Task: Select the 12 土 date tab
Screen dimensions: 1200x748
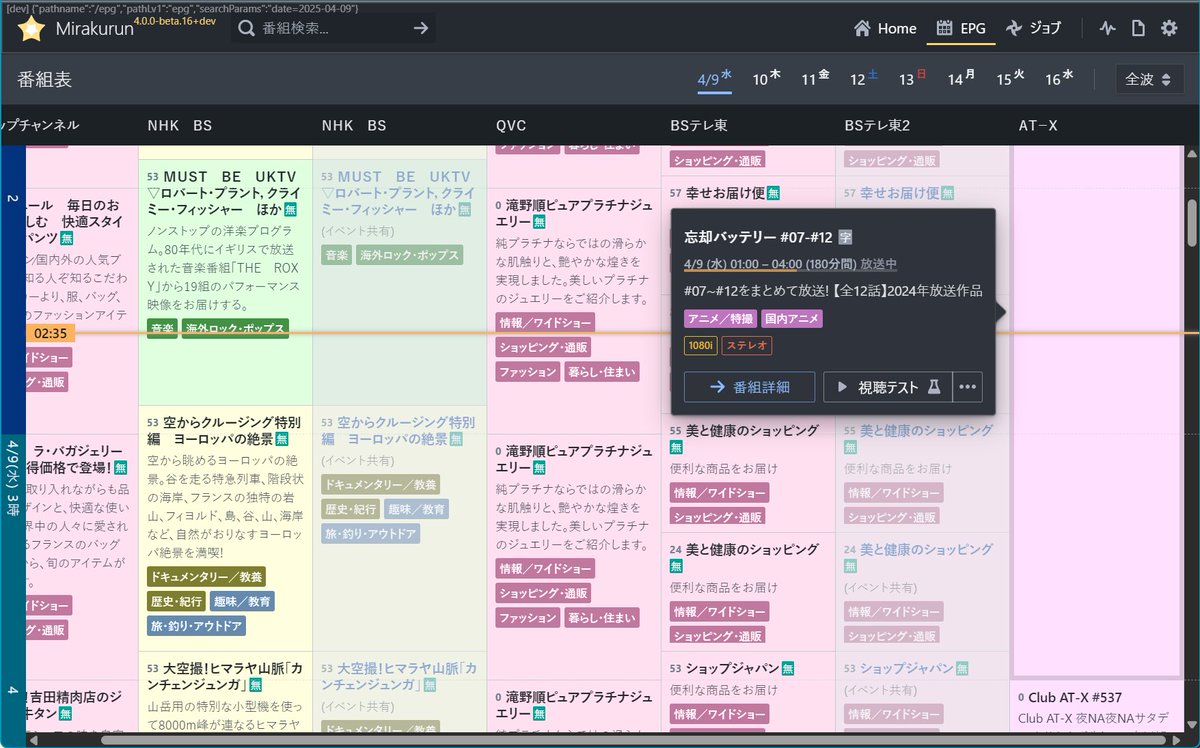Action: pos(864,78)
